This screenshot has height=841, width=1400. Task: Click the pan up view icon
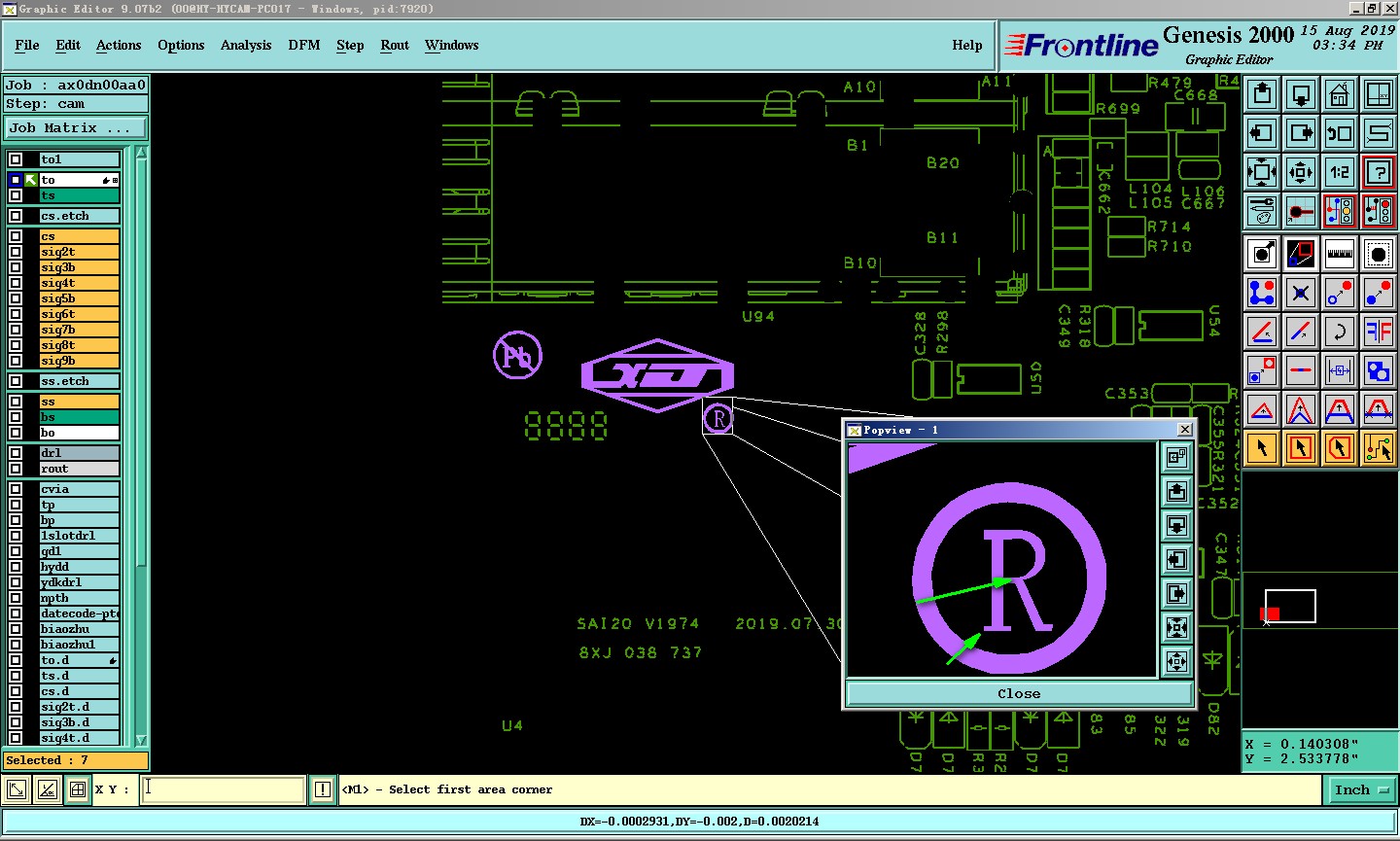(x=1262, y=94)
